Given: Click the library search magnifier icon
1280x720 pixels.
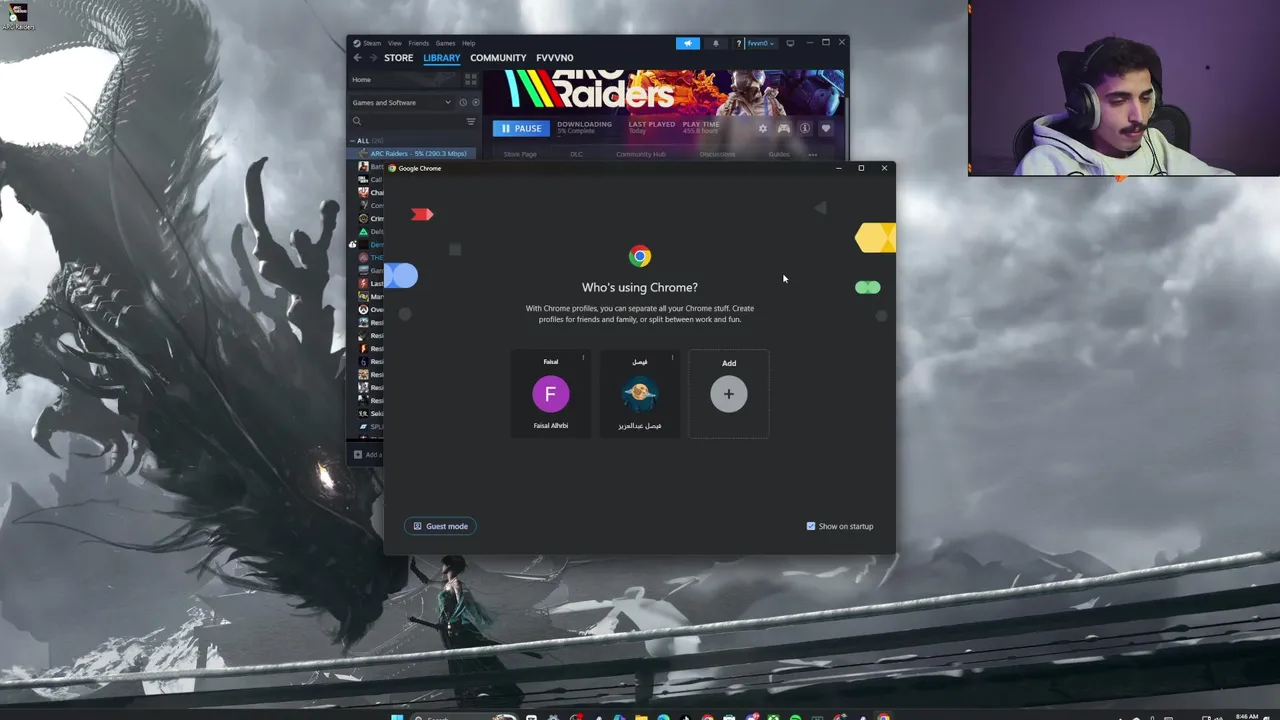Looking at the screenshot, I should coord(357,121).
